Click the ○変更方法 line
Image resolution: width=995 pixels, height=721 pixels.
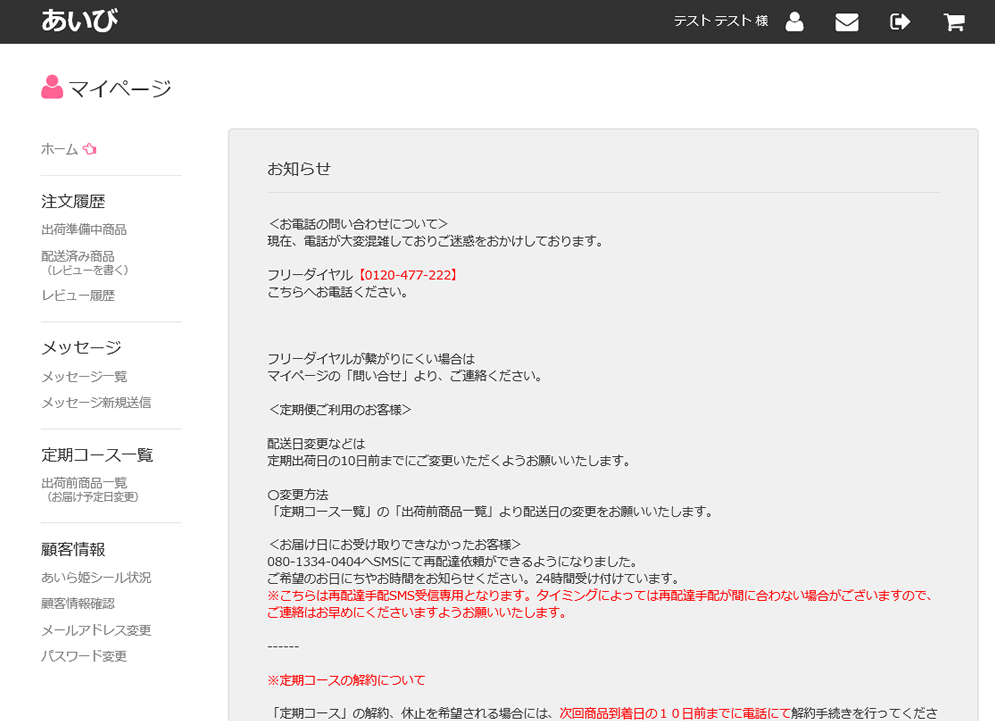click(298, 494)
